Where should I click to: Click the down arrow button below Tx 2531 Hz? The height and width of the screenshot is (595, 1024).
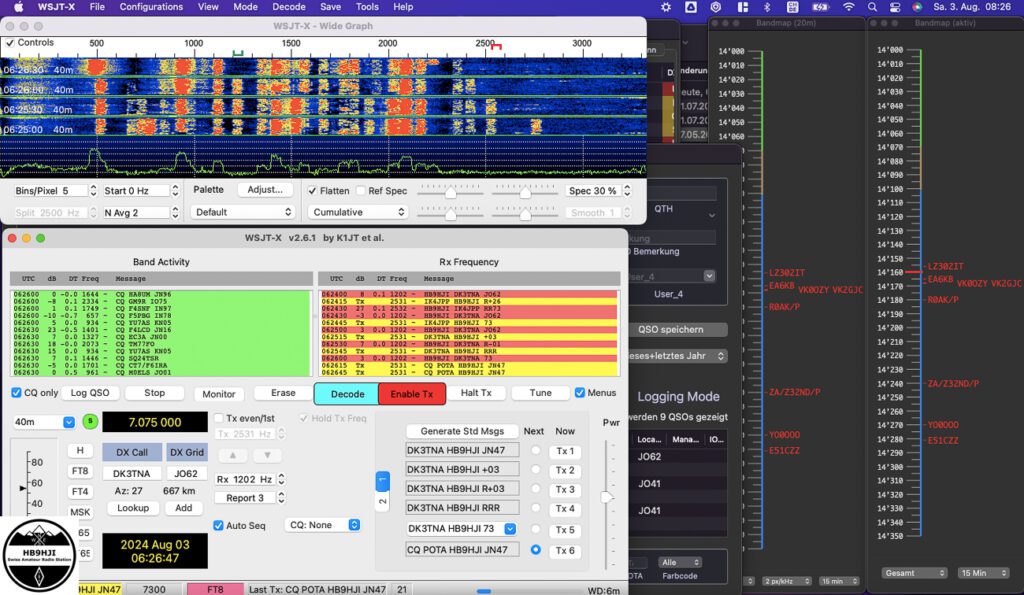pos(267,455)
